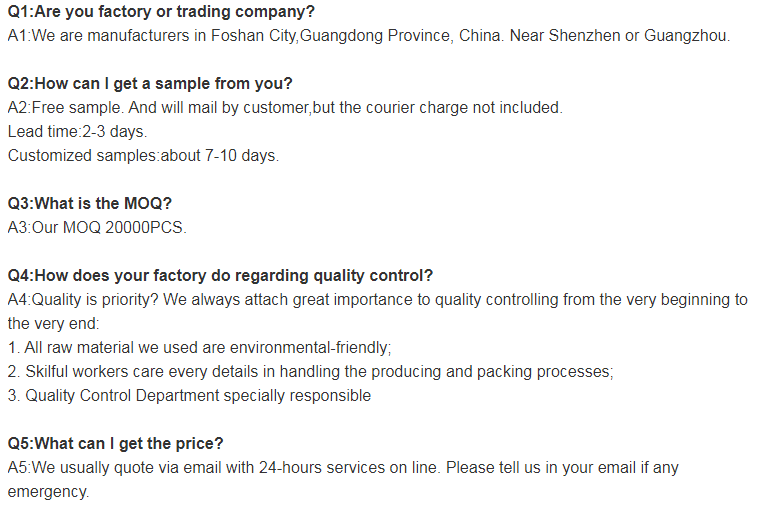Click the Q1 factory or trading company heading
Viewport: 778px width, 509px height.
pyautogui.click(x=161, y=11)
